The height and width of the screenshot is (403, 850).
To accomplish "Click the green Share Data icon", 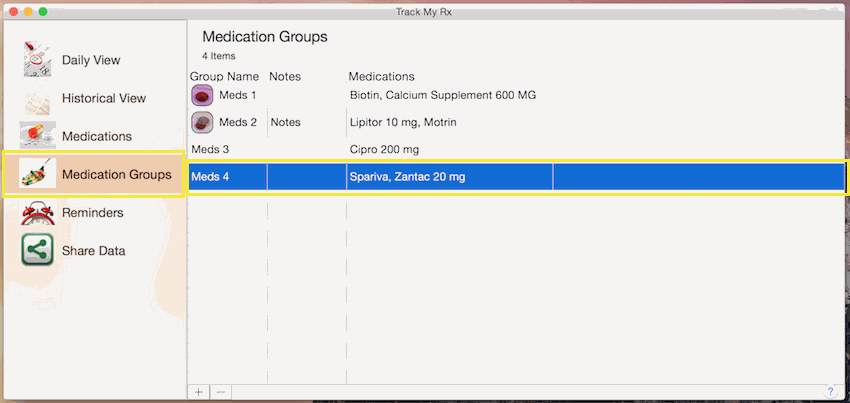I will [37, 250].
